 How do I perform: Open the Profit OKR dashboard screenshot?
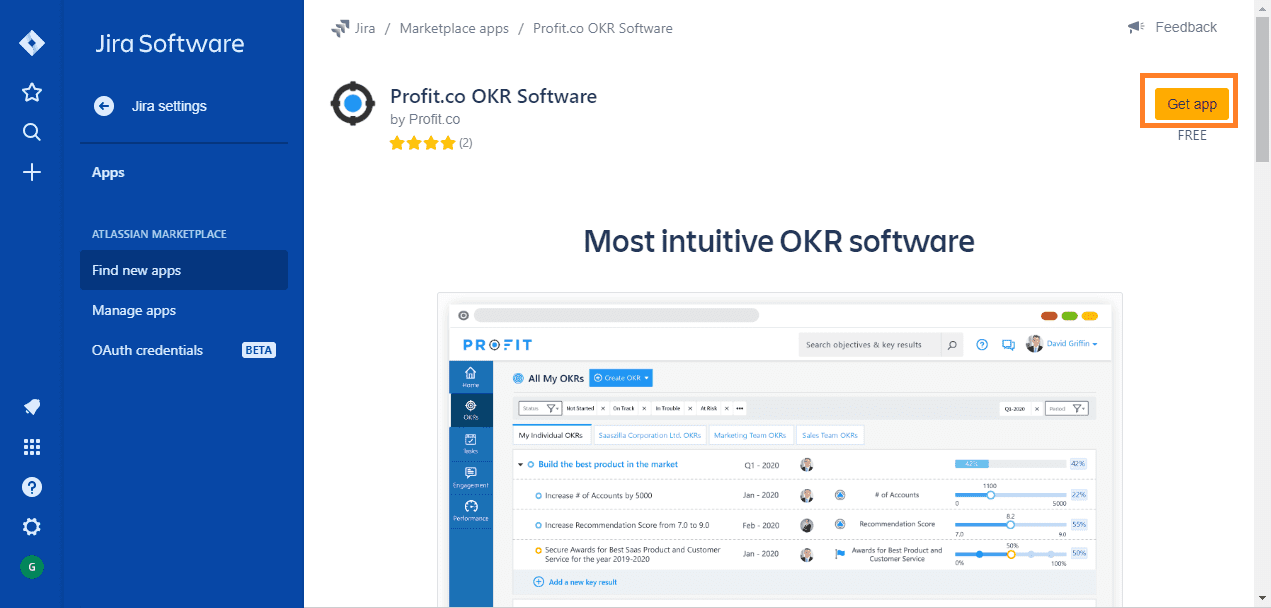780,450
